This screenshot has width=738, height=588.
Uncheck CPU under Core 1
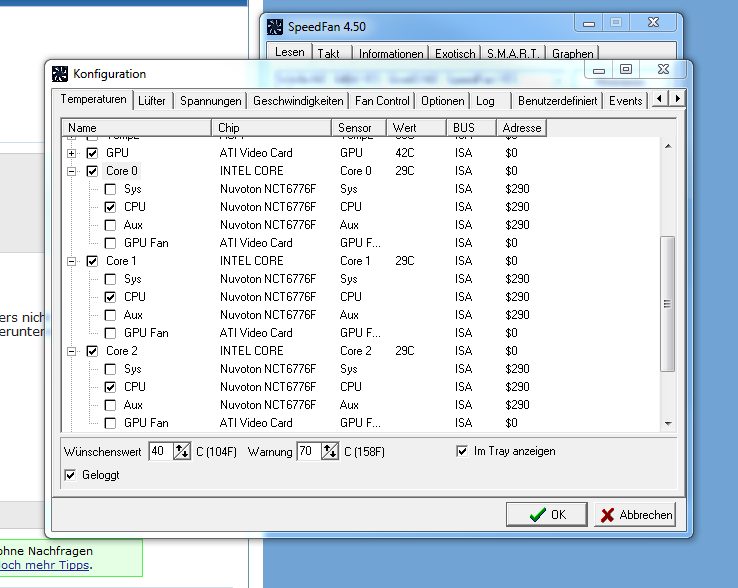[x=110, y=297]
